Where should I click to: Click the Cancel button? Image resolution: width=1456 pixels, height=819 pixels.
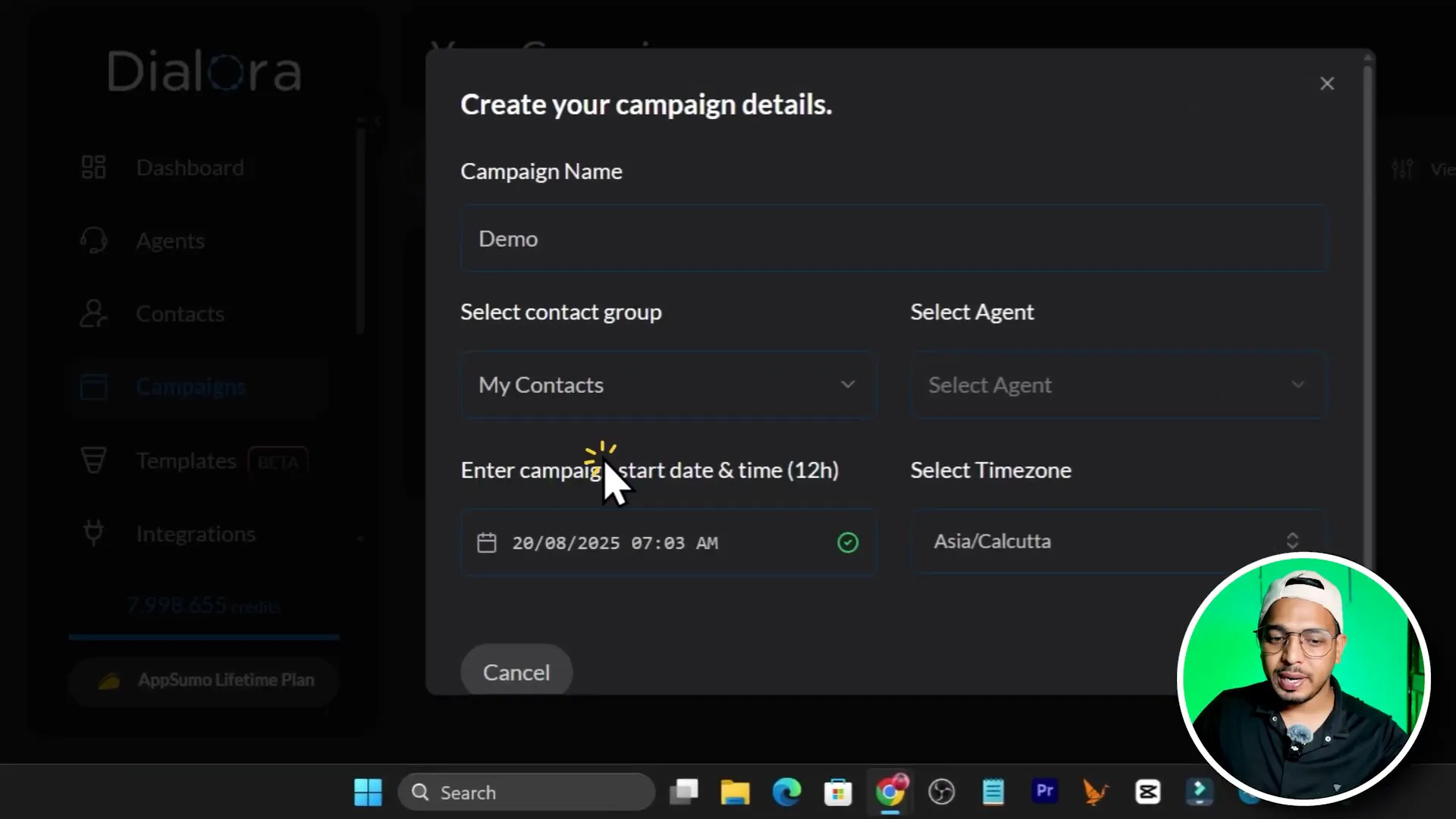pyautogui.click(x=516, y=672)
